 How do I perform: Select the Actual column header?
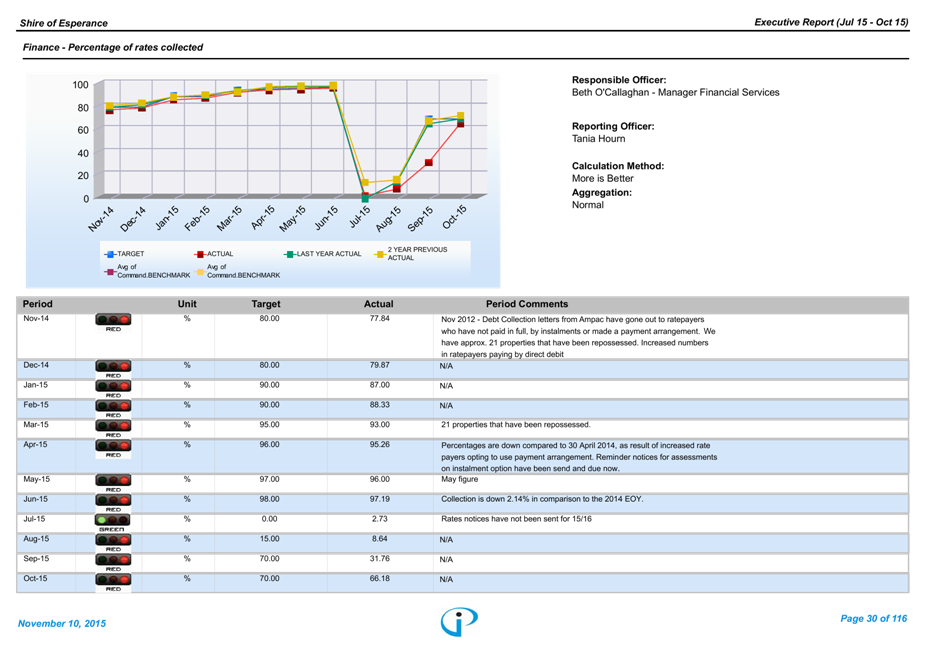click(378, 304)
